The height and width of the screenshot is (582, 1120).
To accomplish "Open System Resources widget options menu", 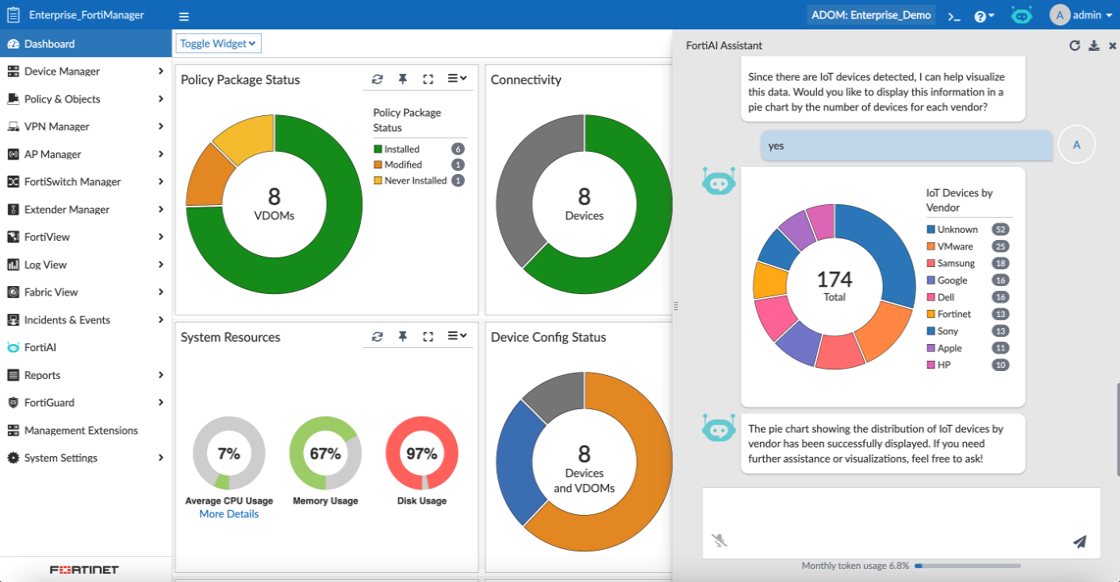I will pos(456,336).
